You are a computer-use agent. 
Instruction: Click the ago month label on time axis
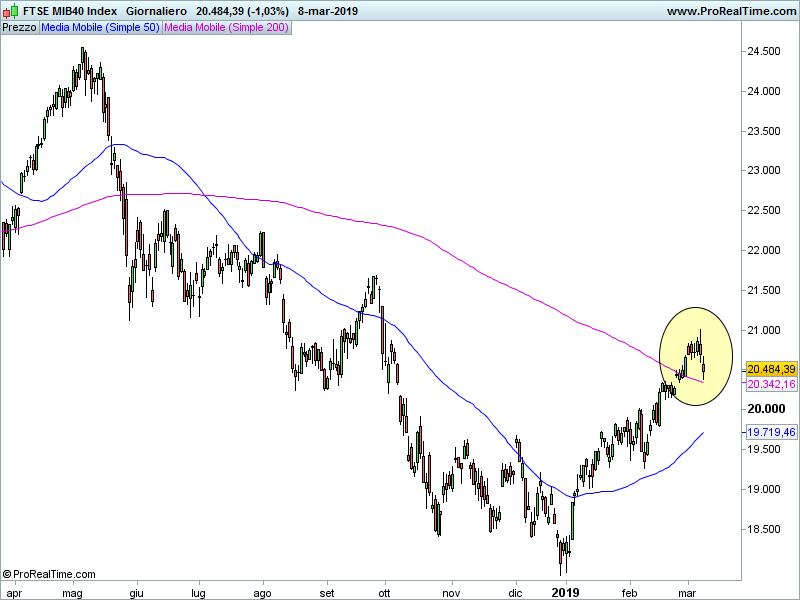click(263, 593)
